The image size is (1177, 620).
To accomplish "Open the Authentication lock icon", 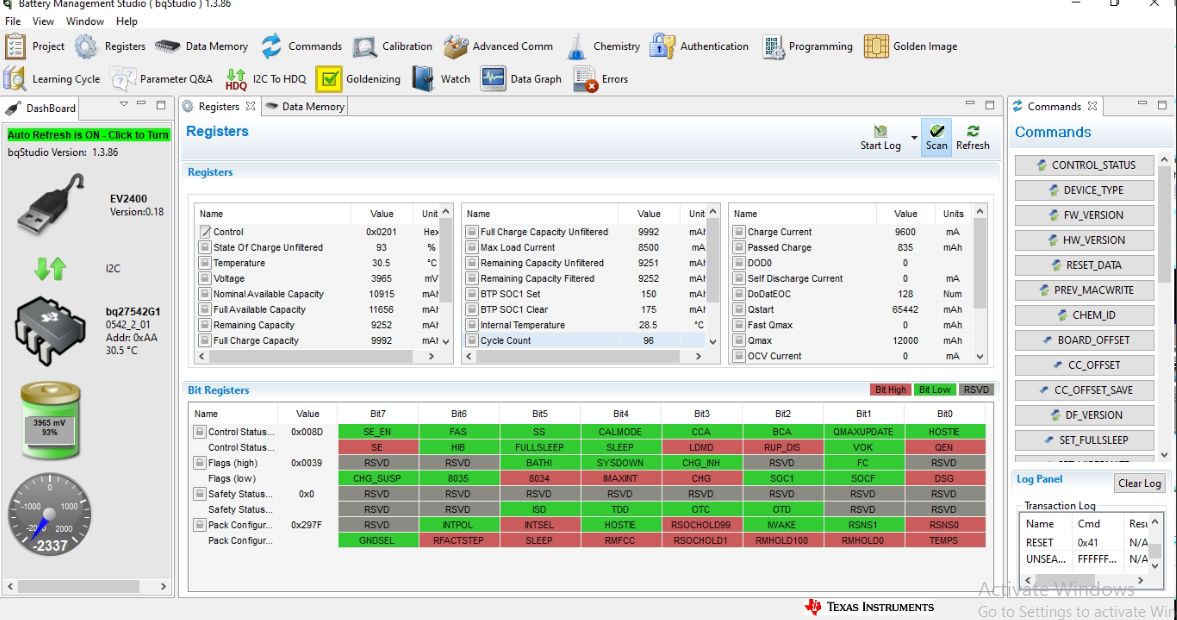I will pos(661,47).
